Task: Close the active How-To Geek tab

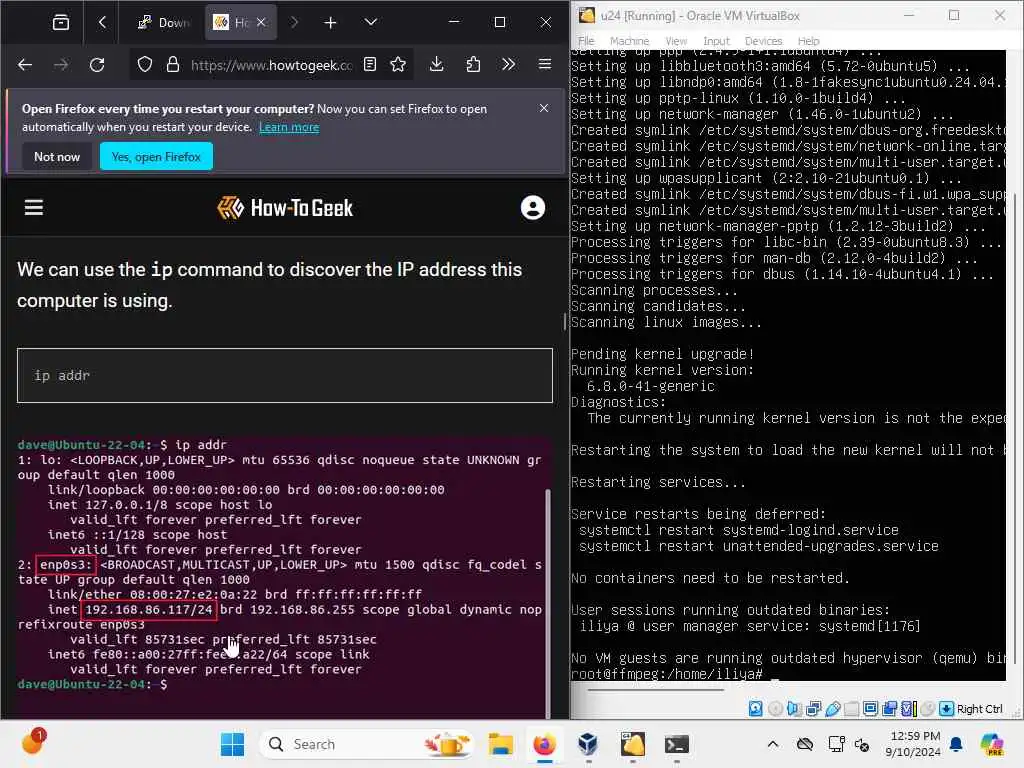Action: 261,22
